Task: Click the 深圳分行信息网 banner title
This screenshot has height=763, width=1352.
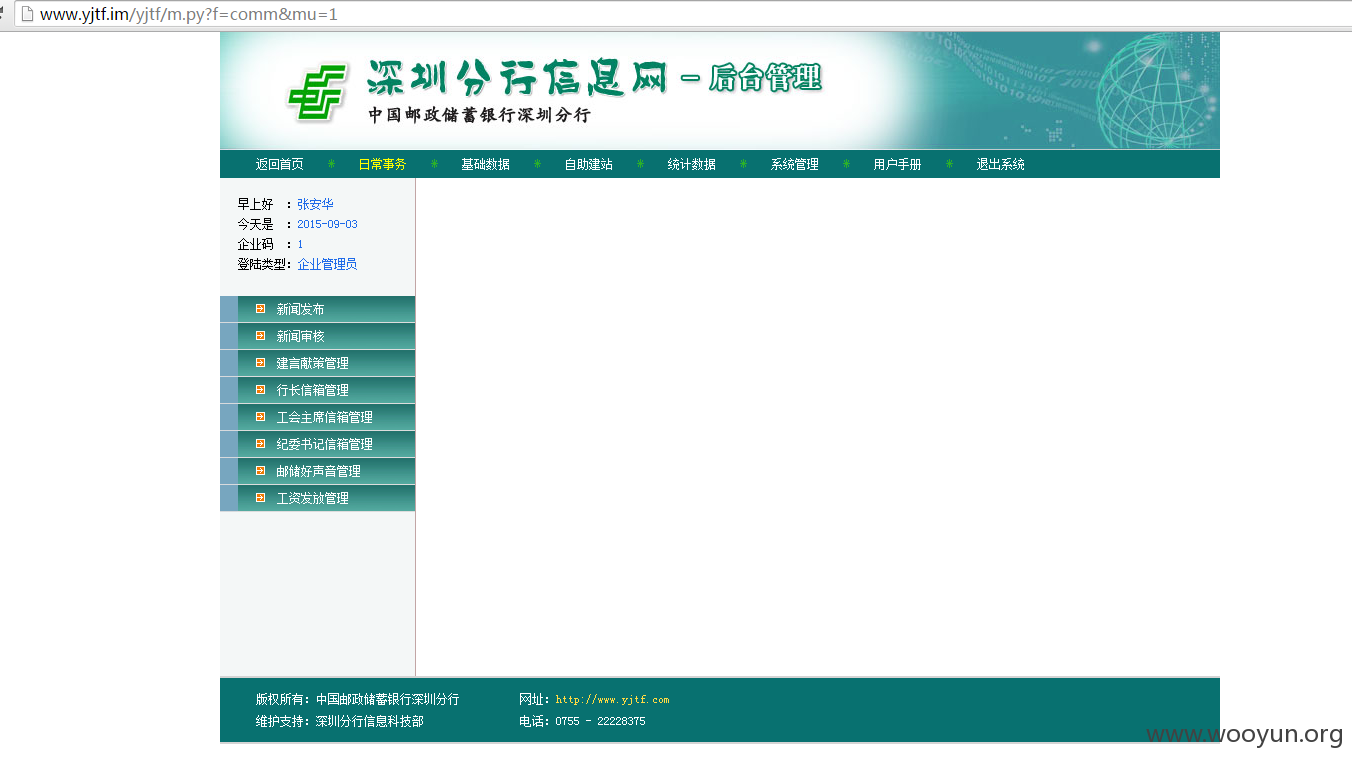Action: [x=516, y=78]
